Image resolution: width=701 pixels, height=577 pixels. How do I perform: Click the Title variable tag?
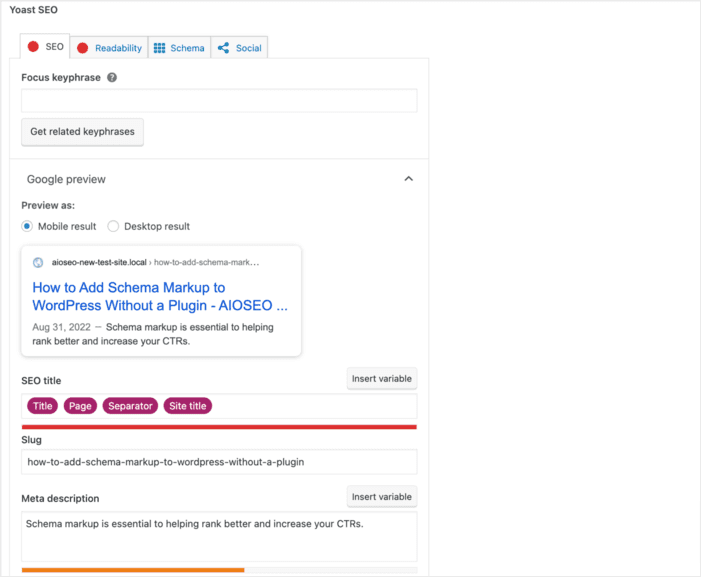(x=42, y=406)
